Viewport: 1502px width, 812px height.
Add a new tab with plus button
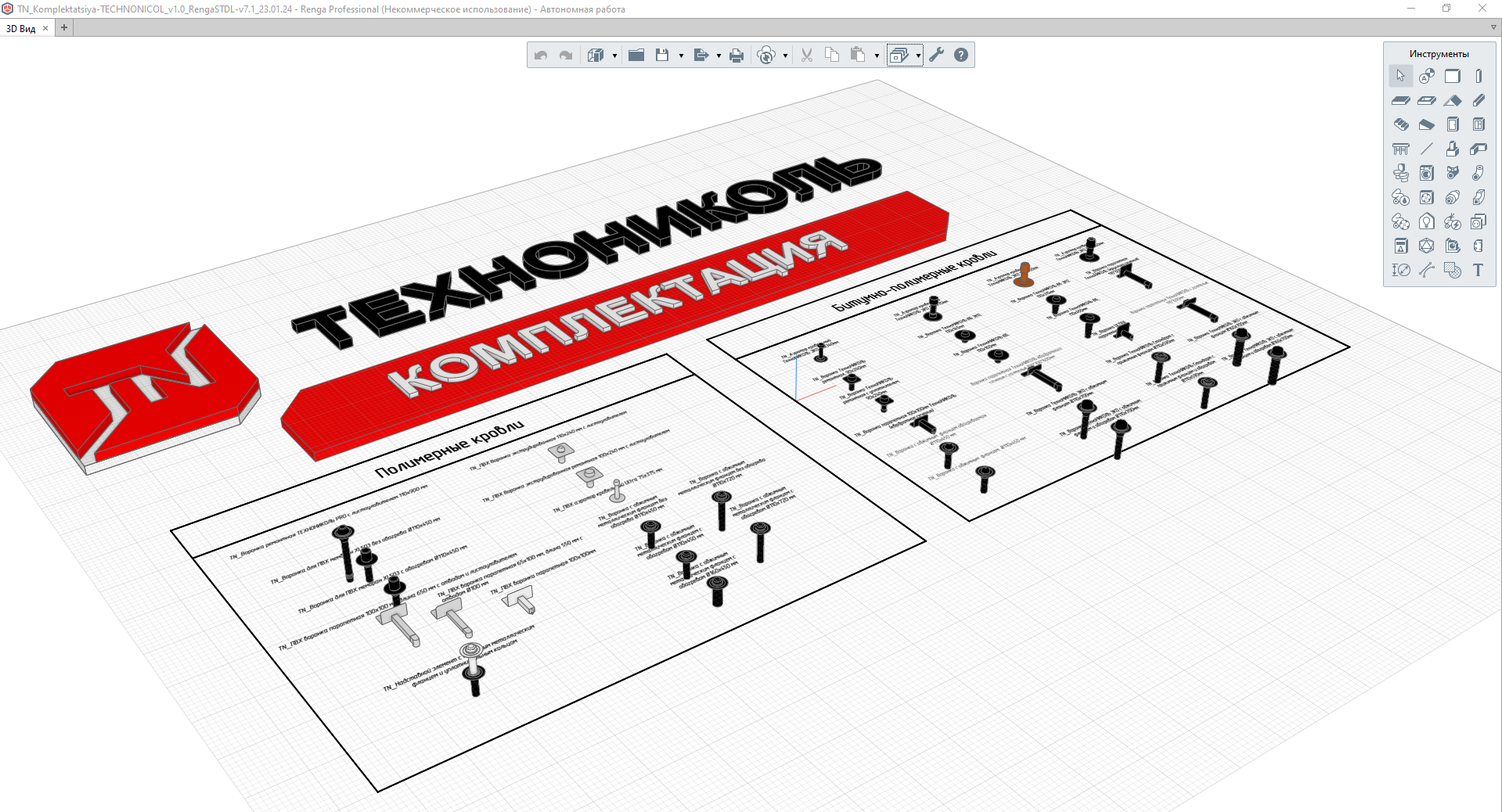coord(64,28)
